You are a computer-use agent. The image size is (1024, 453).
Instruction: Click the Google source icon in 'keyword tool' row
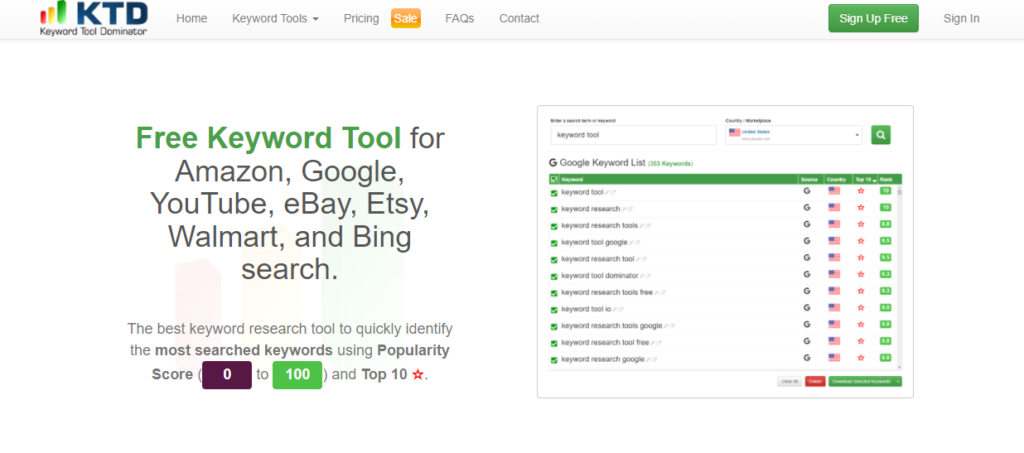[807, 191]
